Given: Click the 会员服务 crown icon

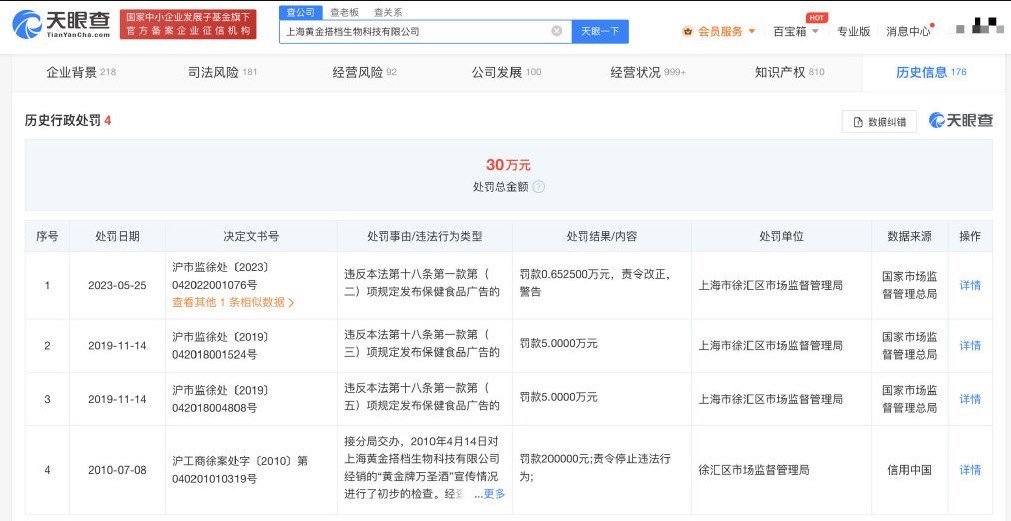Looking at the screenshot, I should [x=688, y=31].
